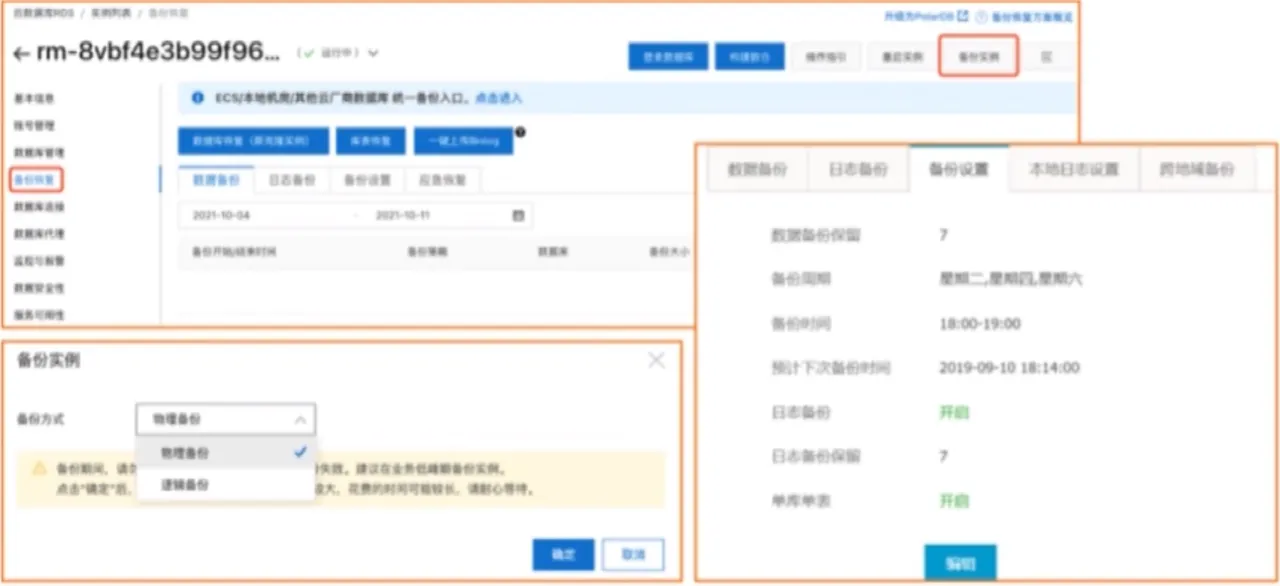Click the last icon button right of 备份实例

tap(1047, 57)
